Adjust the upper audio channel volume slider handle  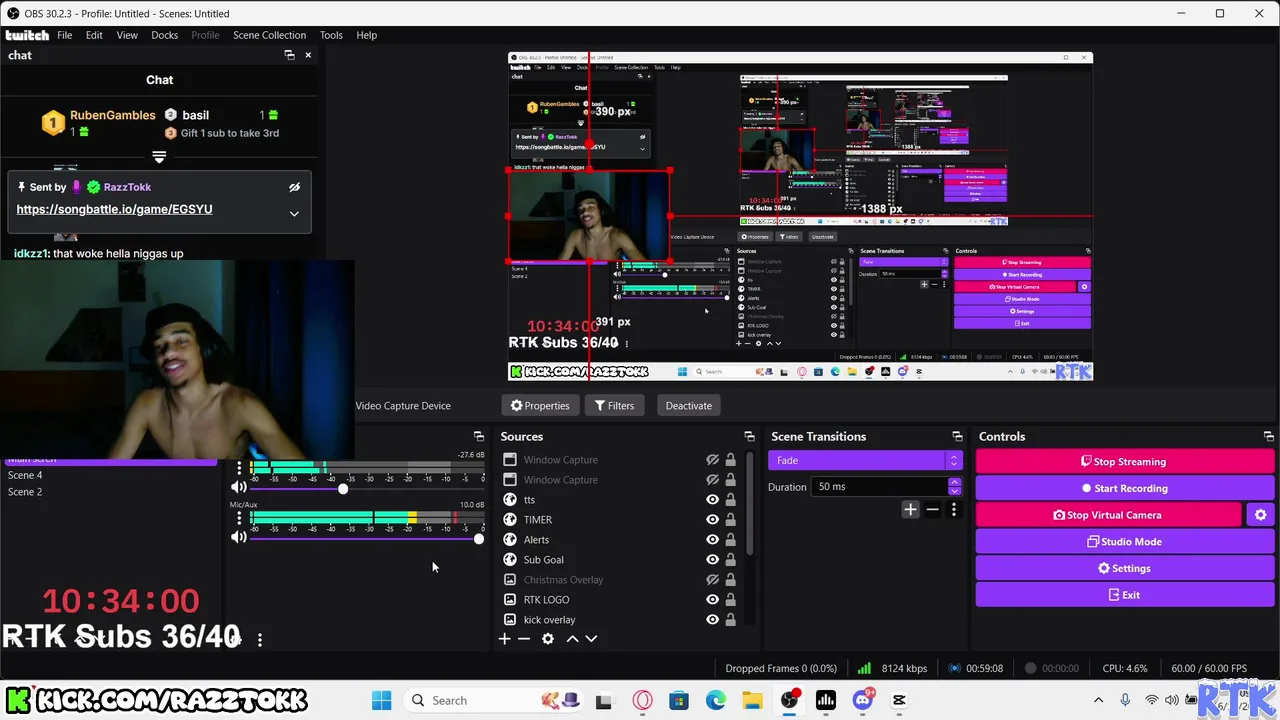pos(343,489)
